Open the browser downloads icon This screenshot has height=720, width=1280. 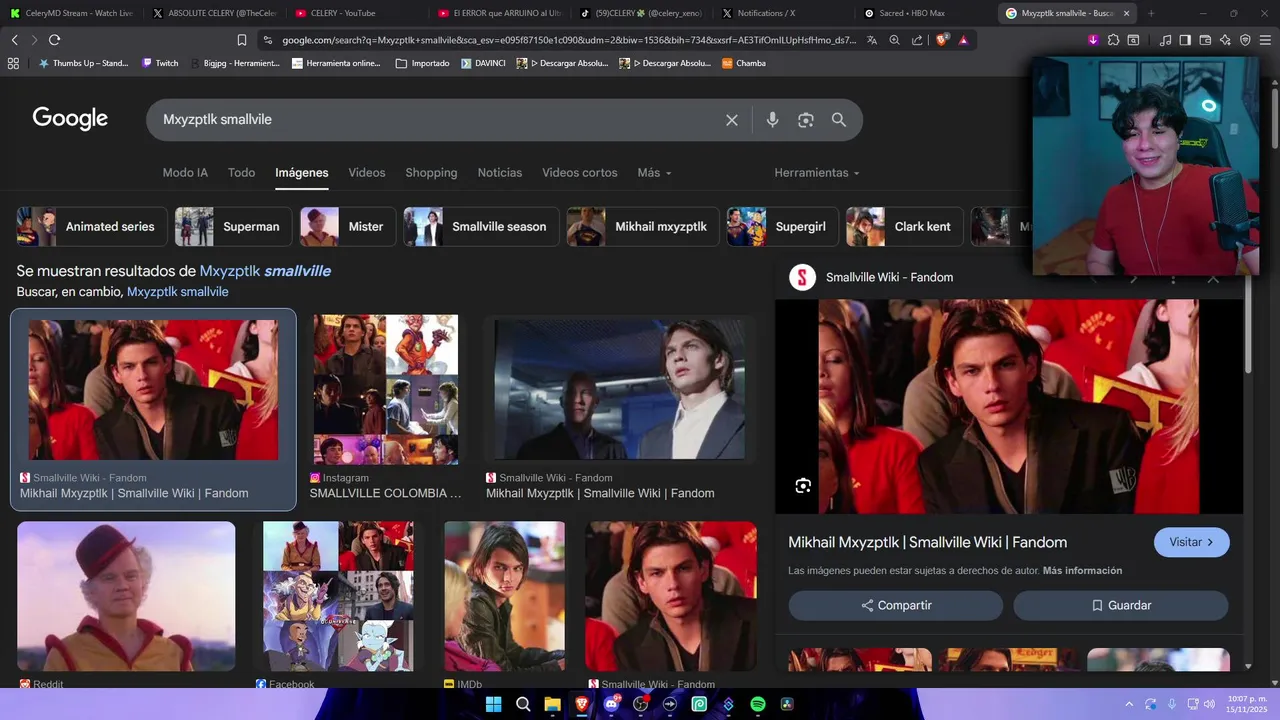pos(1093,40)
